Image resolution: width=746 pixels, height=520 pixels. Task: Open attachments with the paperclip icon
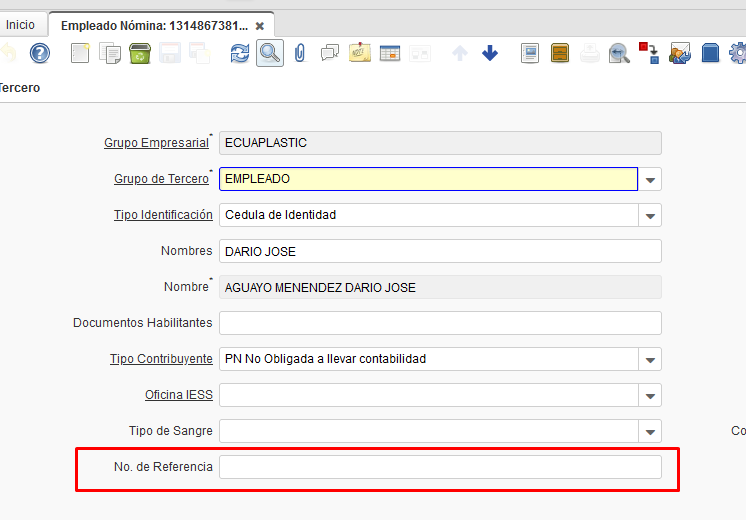pos(299,53)
